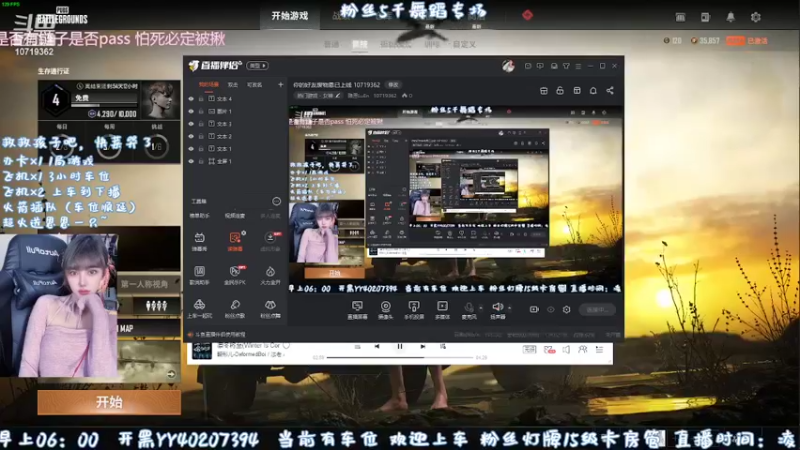Open the square-framed tool in second toolbox row
The image size is (800, 450).
[199, 275]
